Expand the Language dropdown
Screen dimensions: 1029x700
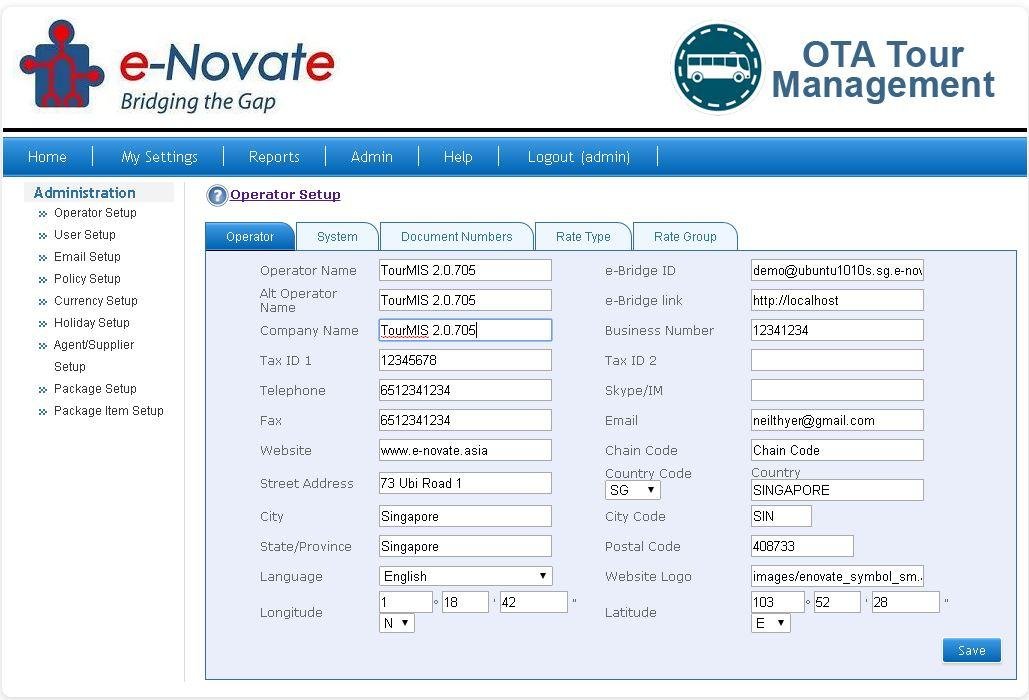(x=465, y=576)
